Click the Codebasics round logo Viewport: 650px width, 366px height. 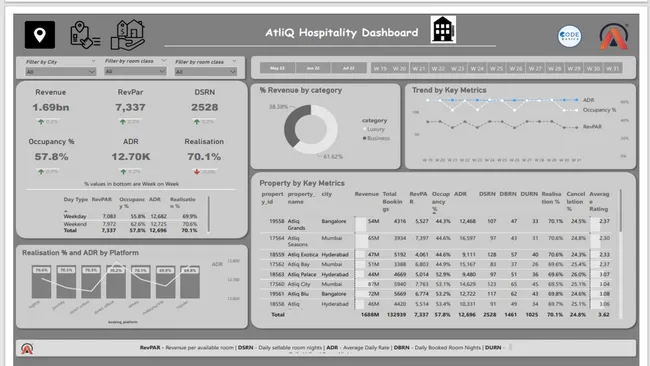[x=569, y=36]
